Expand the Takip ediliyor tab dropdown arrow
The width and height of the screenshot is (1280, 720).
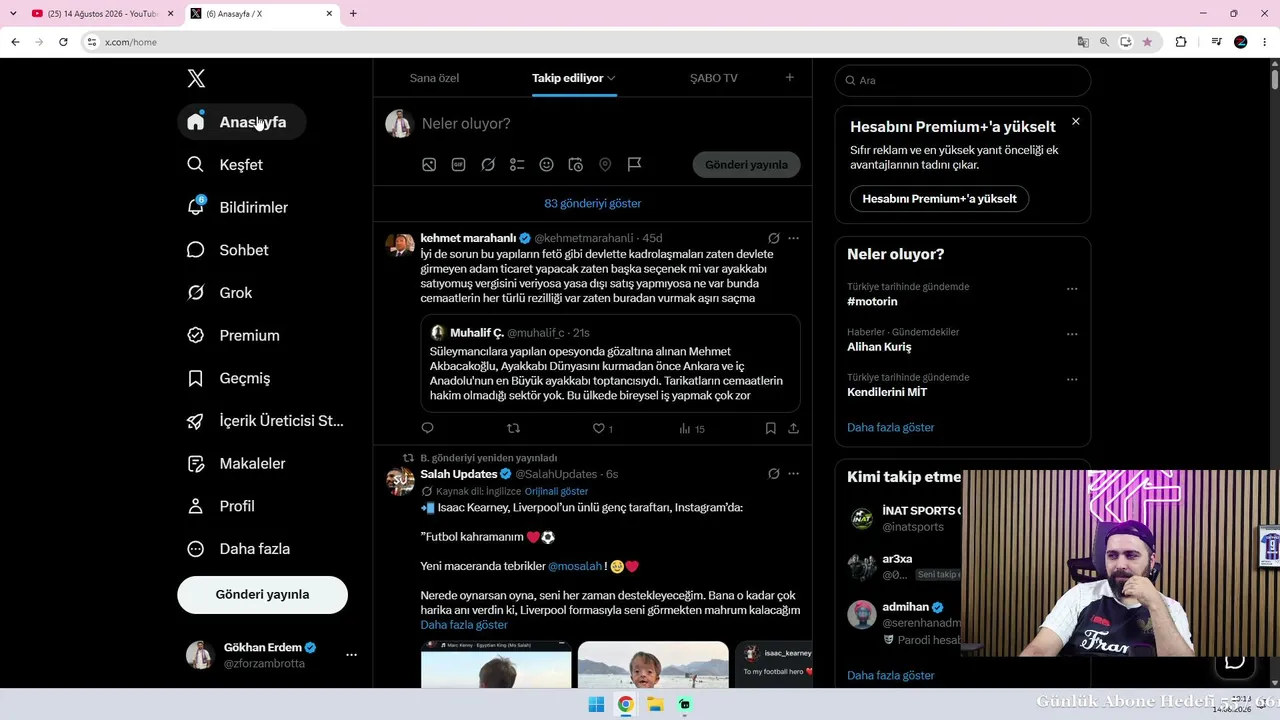point(611,78)
